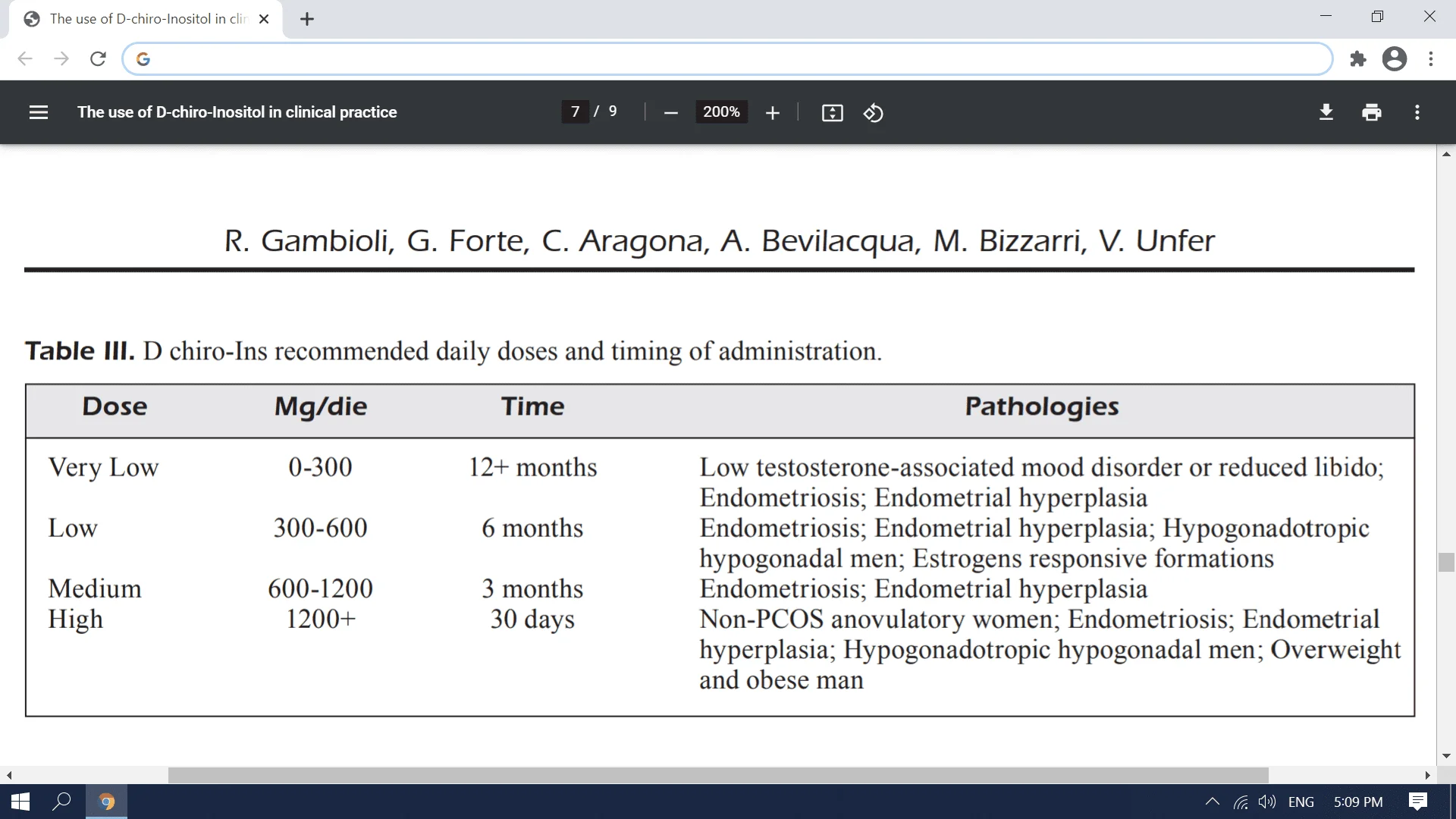
Task: Click the 'Pathologies' column header
Action: (x=1041, y=407)
